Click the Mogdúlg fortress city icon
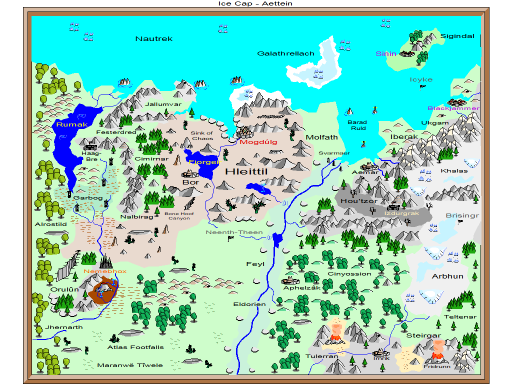Image resolution: width=512 pixels, height=384 pixels. click(245, 132)
